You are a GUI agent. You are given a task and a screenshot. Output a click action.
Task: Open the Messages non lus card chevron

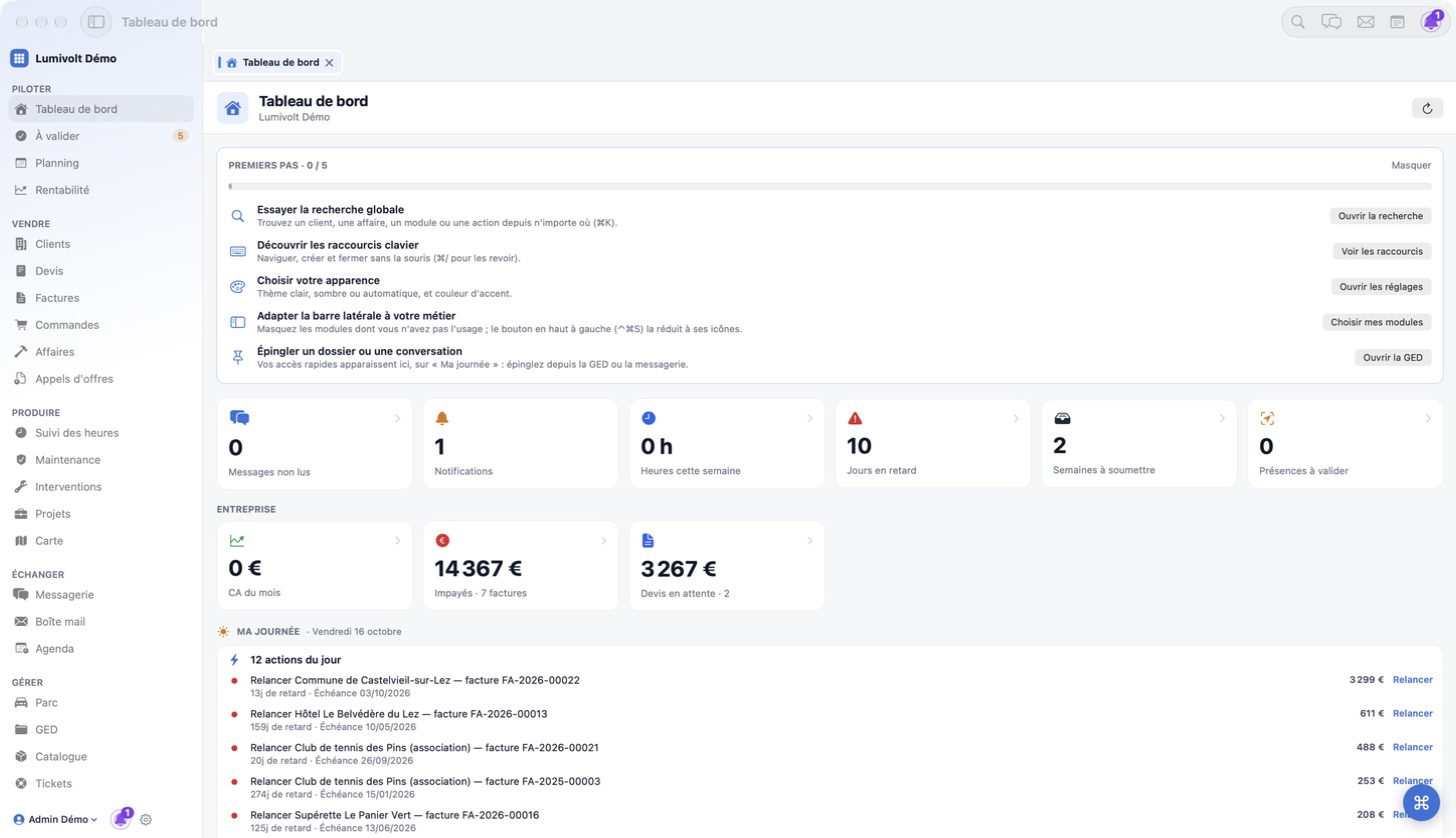[x=397, y=418]
